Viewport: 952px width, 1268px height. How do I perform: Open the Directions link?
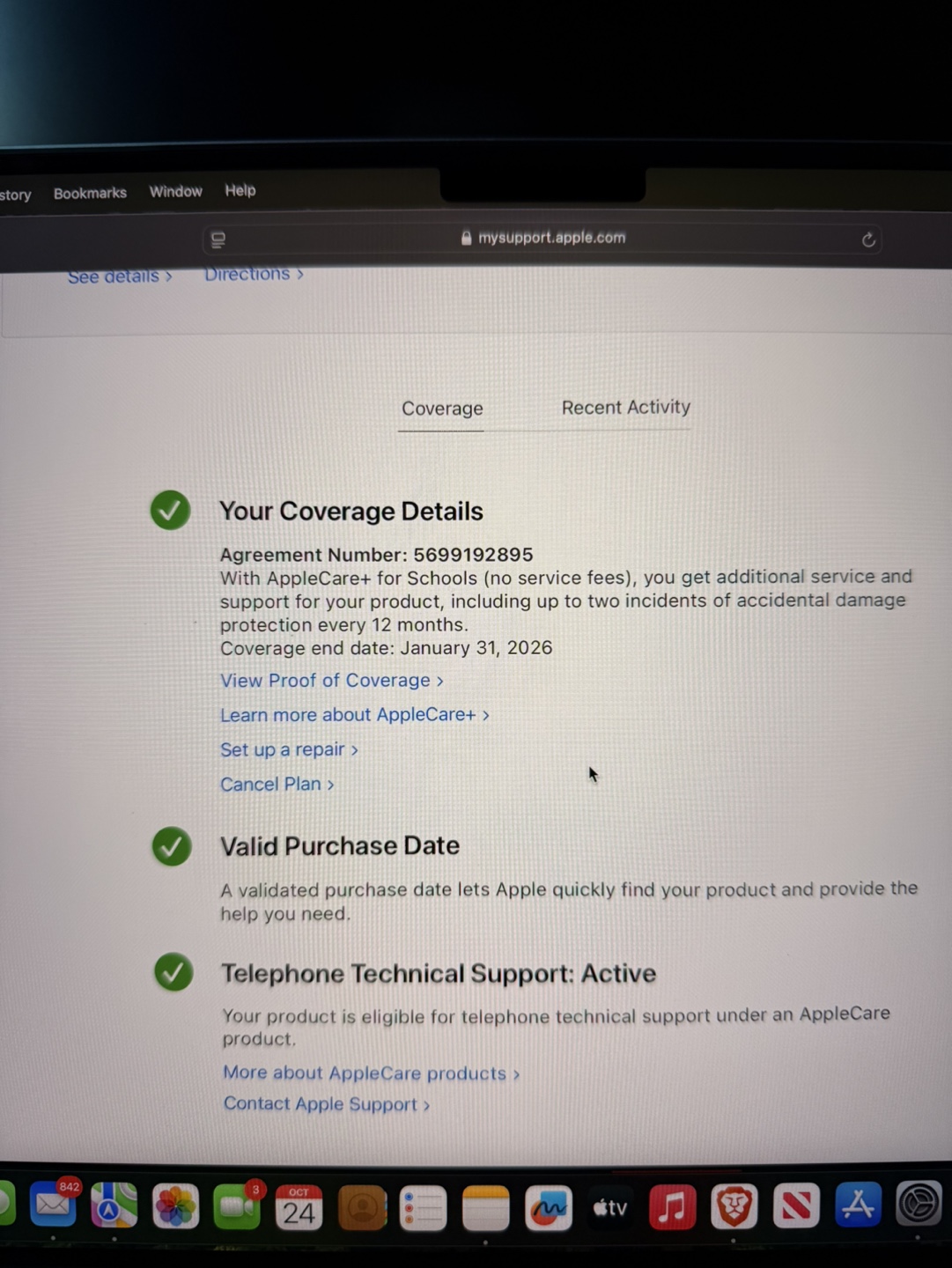coord(254,274)
